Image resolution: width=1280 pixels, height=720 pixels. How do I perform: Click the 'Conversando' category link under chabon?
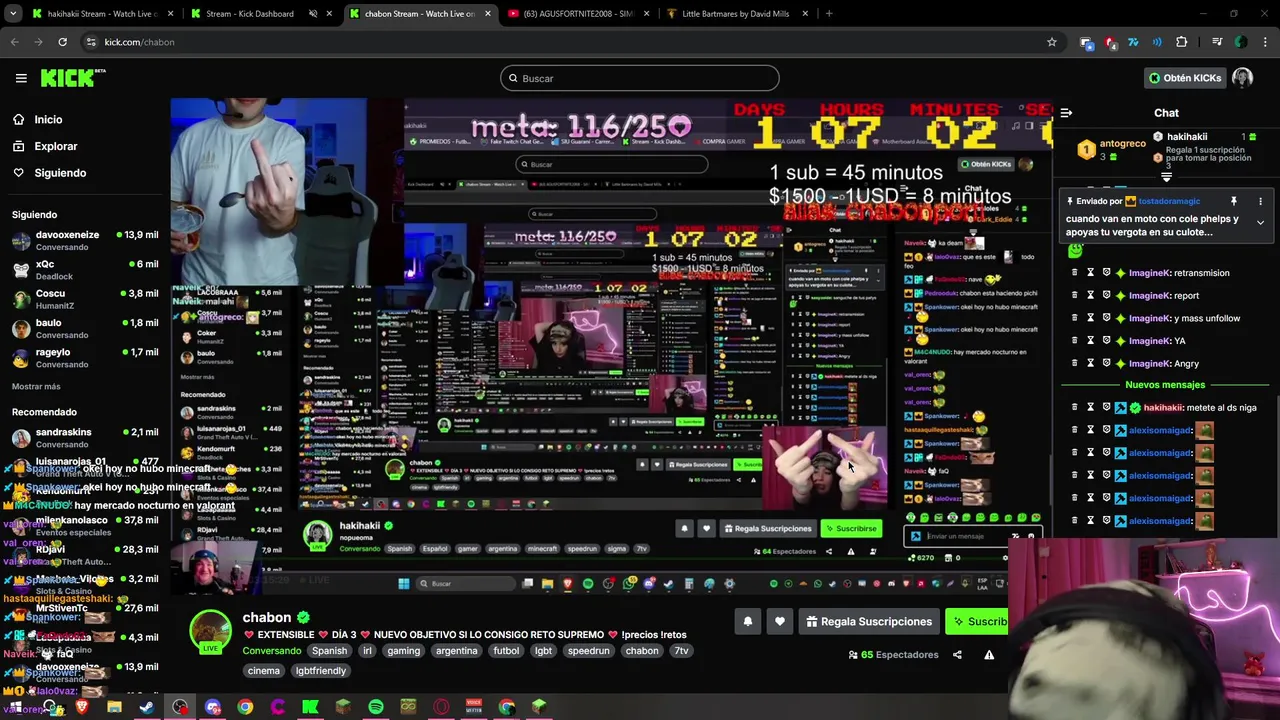point(271,651)
